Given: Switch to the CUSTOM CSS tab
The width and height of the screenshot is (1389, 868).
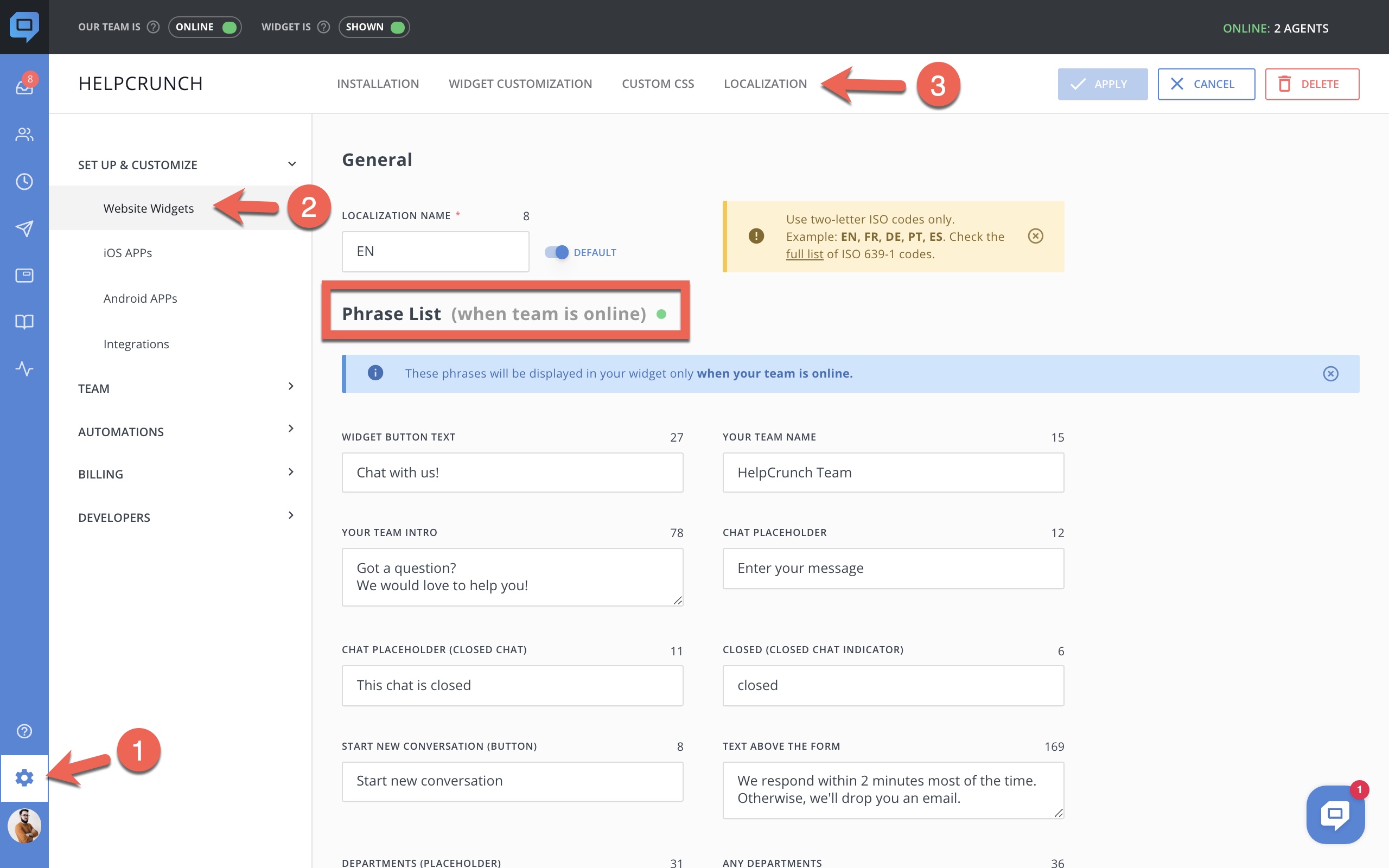Looking at the screenshot, I should point(658,84).
